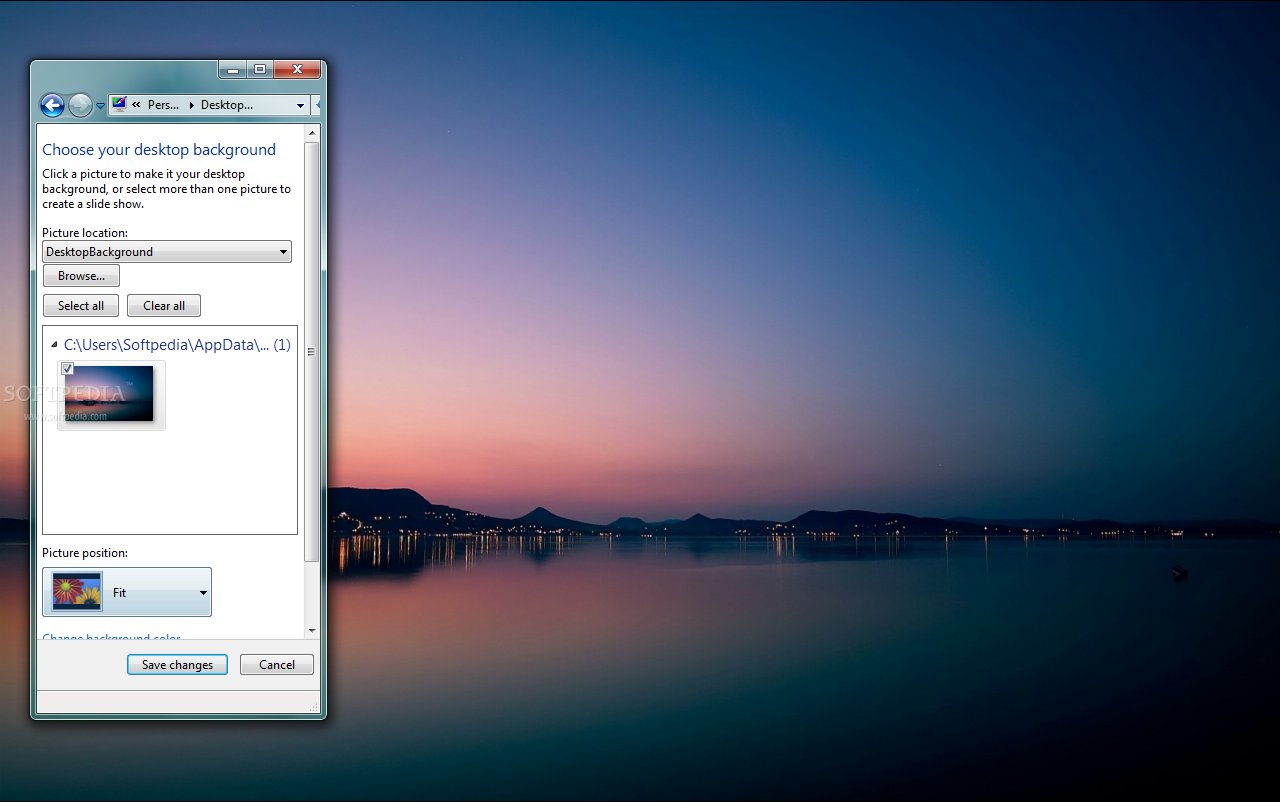The width and height of the screenshot is (1280, 802).
Task: Select the 'Pers...' breadcrumb segment
Action: coord(164,105)
